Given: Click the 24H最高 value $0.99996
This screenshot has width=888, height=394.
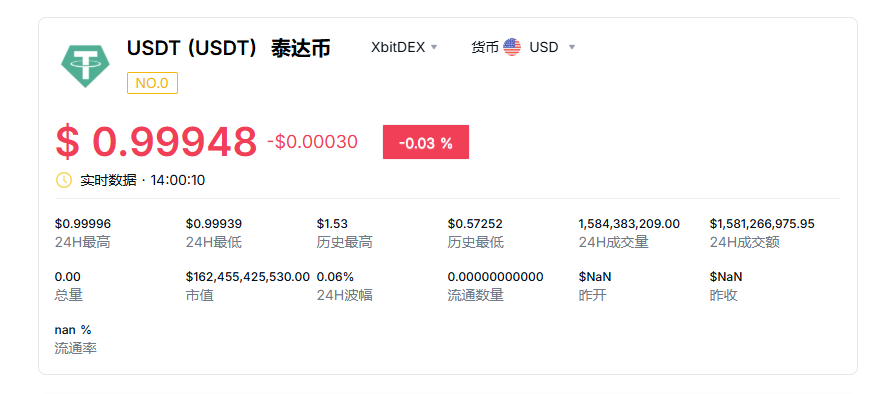Looking at the screenshot, I should (x=83, y=224).
